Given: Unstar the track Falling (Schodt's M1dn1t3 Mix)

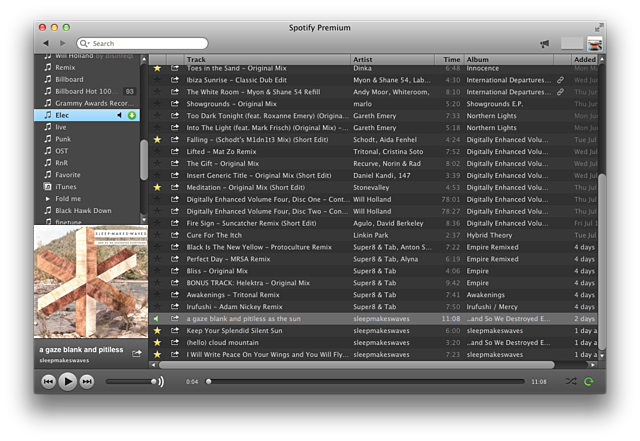Looking at the screenshot, I should point(157,140).
